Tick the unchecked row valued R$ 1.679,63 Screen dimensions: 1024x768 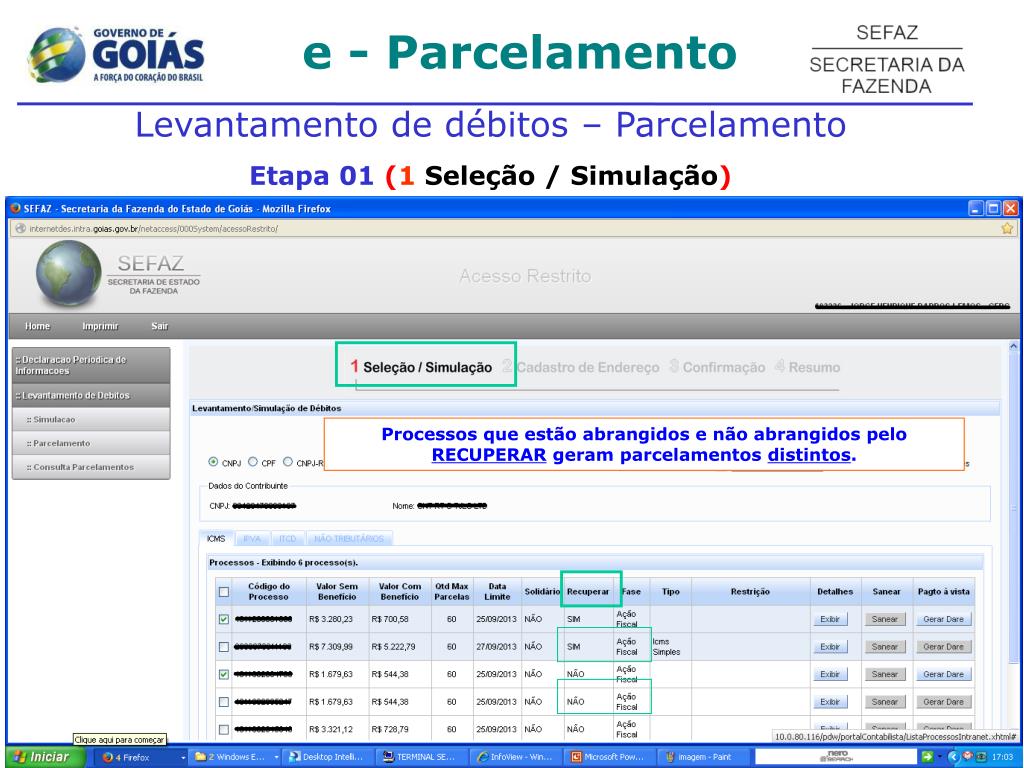[x=223, y=702]
